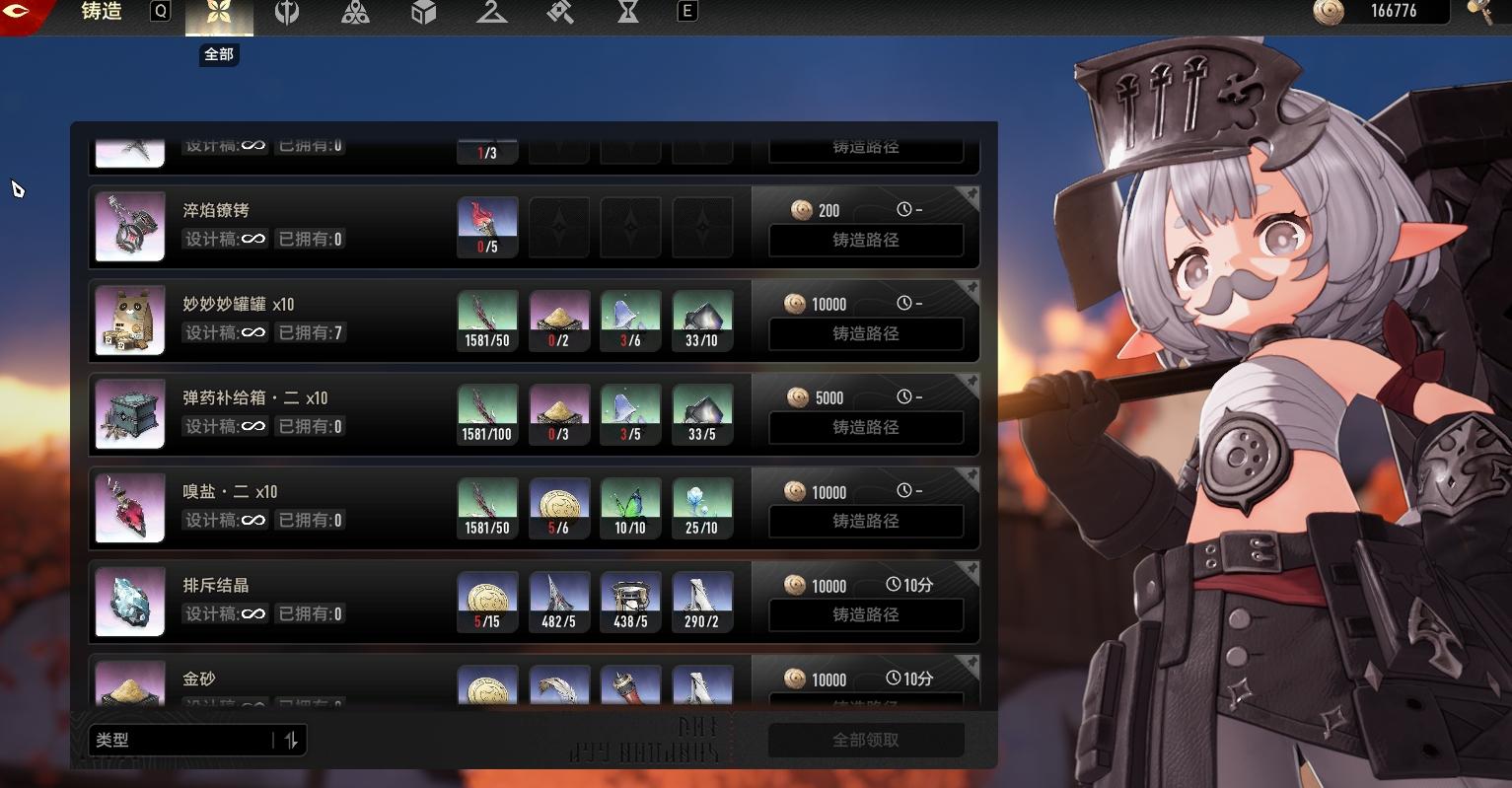Switch to the three-triangles category tab
This screenshot has height=788, width=1512.
pos(355,13)
